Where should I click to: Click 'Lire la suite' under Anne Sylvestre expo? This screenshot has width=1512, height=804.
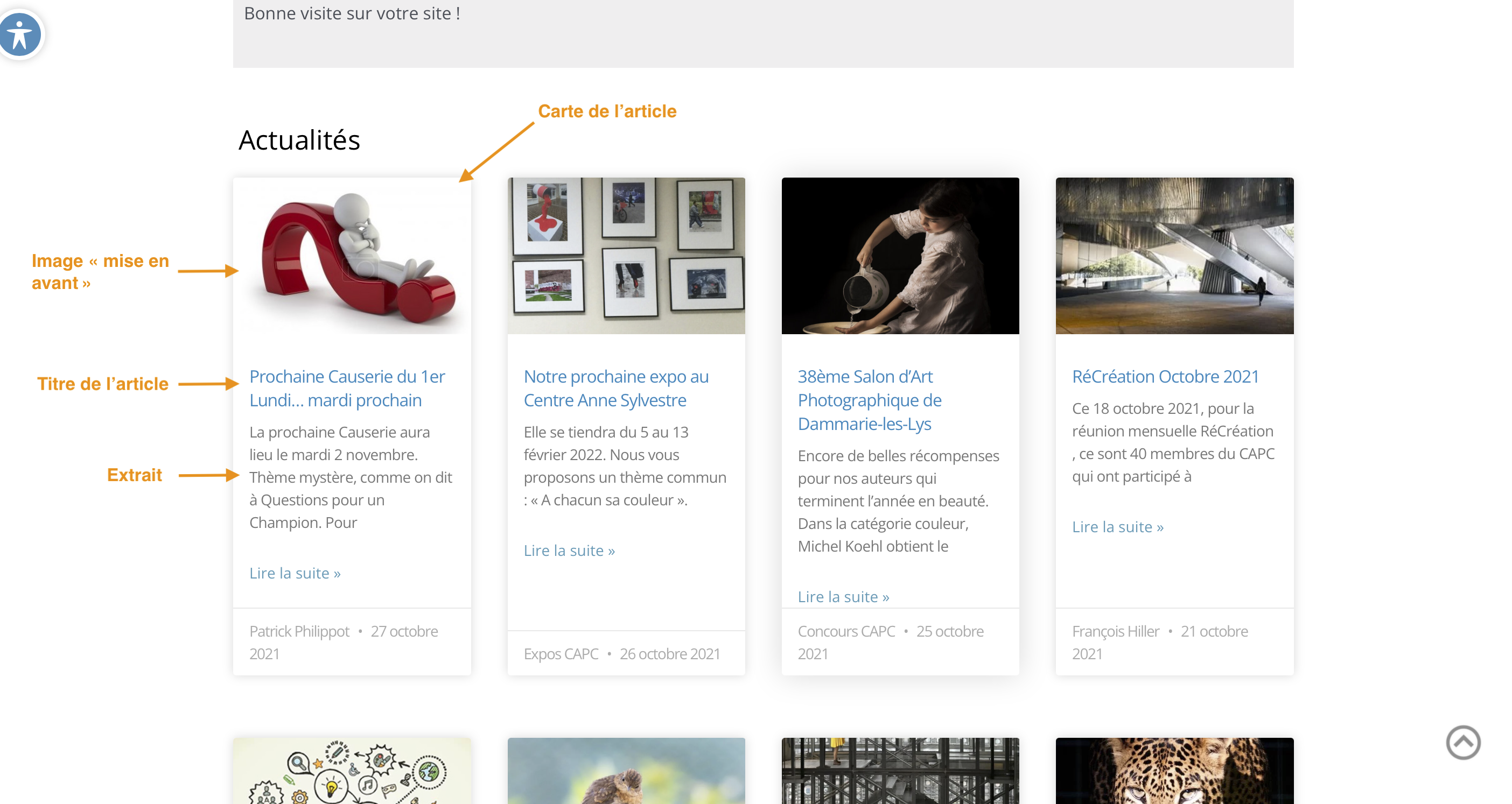[x=569, y=550]
